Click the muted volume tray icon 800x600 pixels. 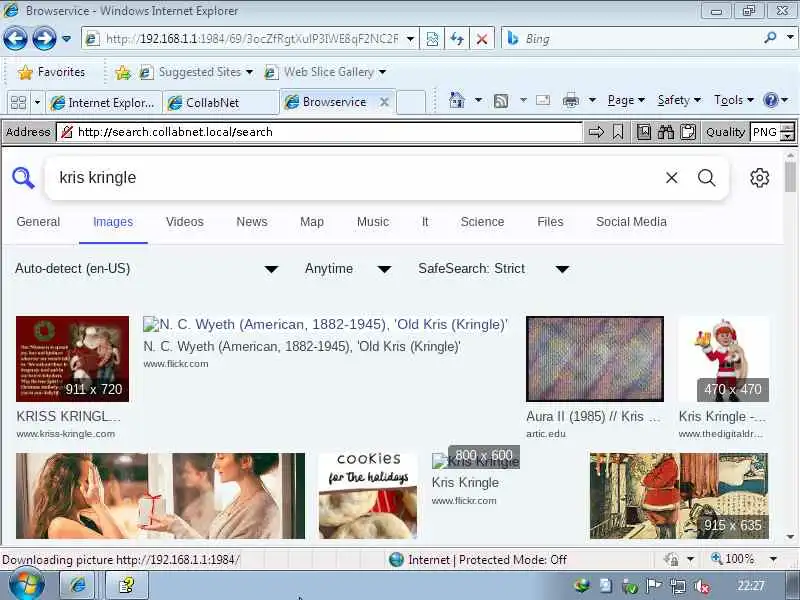[703, 586]
